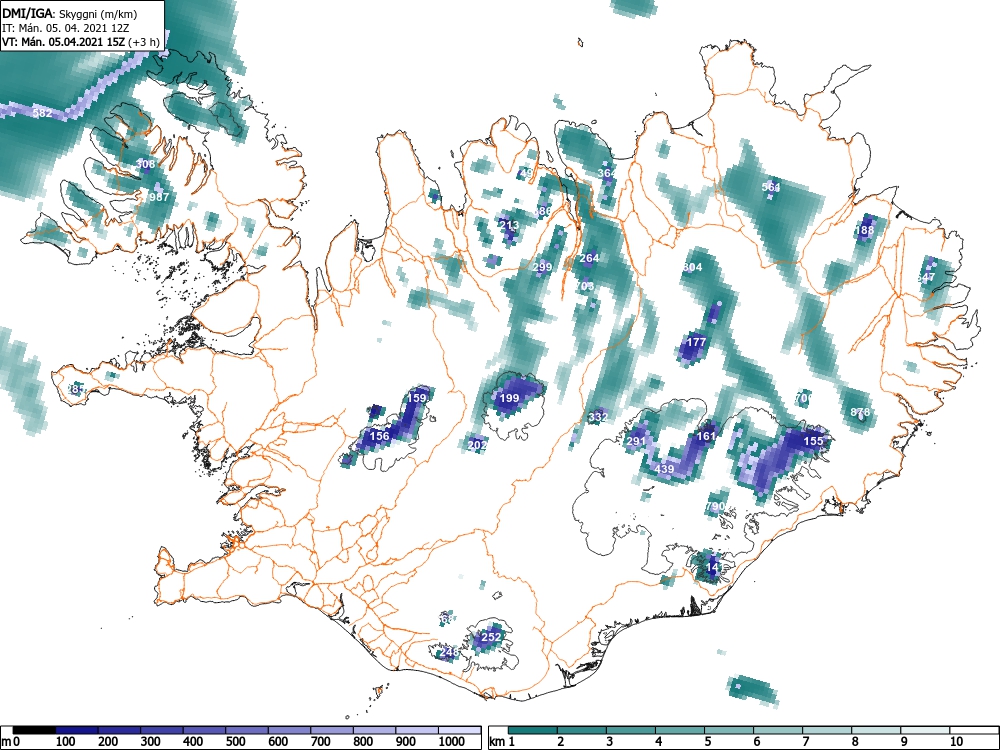The height and width of the screenshot is (750, 1000).
Task: Select the pale lavender 900–1000 m legend swatch
Action: coord(416,730)
